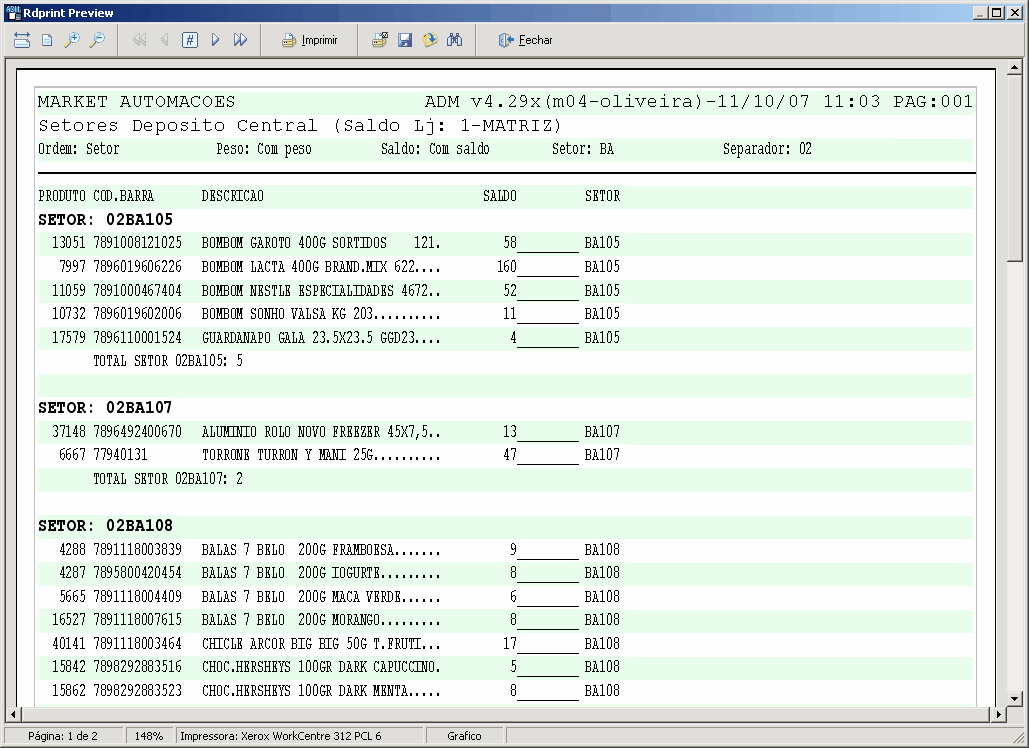Click 'Peso: Com peso' filter text
Viewport: 1029px width, 748px height.
(264, 149)
